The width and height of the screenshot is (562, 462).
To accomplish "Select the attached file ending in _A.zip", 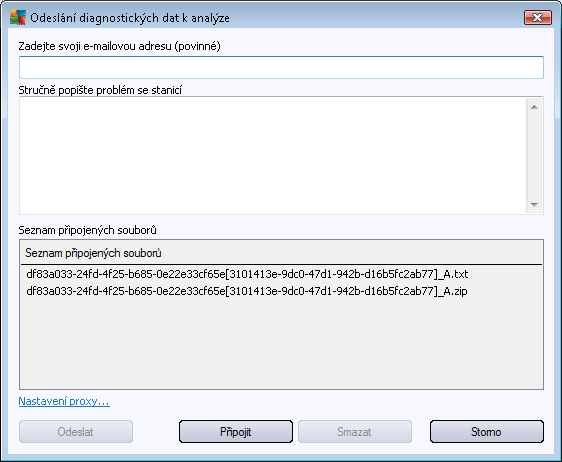I will pos(247,291).
